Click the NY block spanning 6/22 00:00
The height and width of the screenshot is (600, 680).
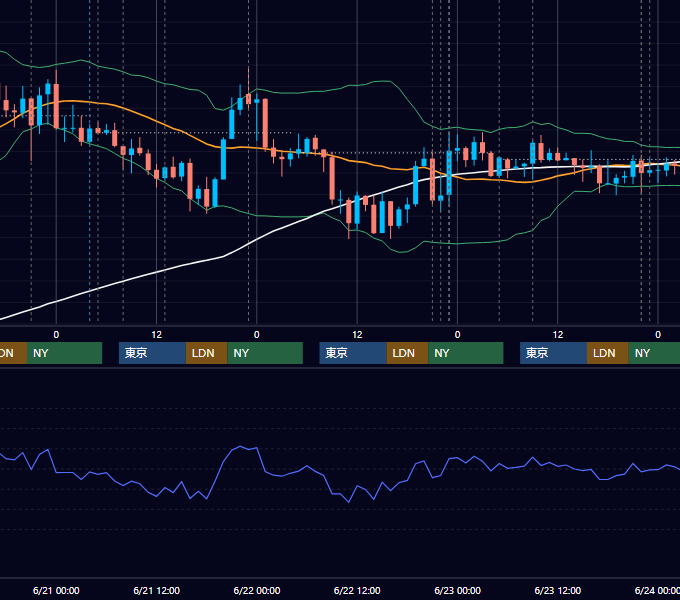coord(265,353)
